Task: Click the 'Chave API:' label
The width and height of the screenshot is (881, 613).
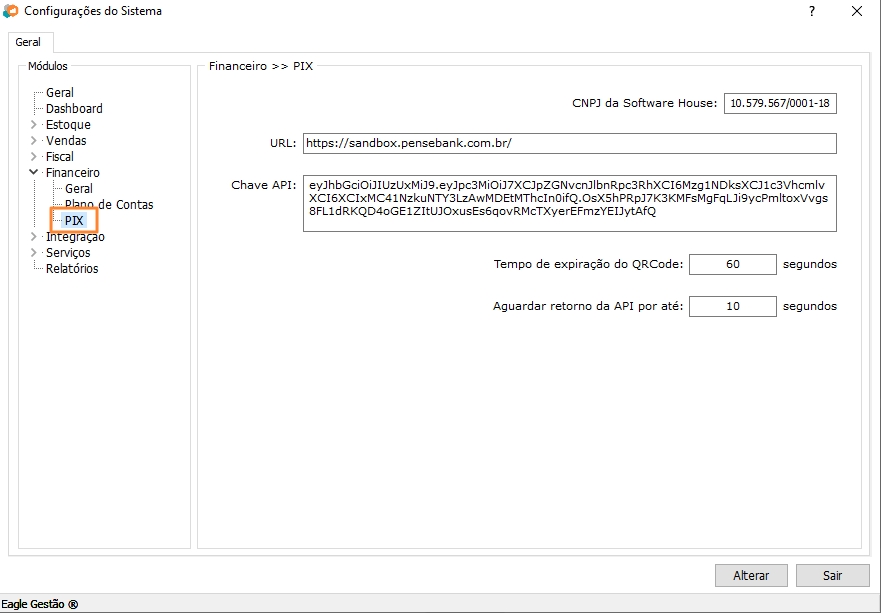Action: [x=264, y=185]
